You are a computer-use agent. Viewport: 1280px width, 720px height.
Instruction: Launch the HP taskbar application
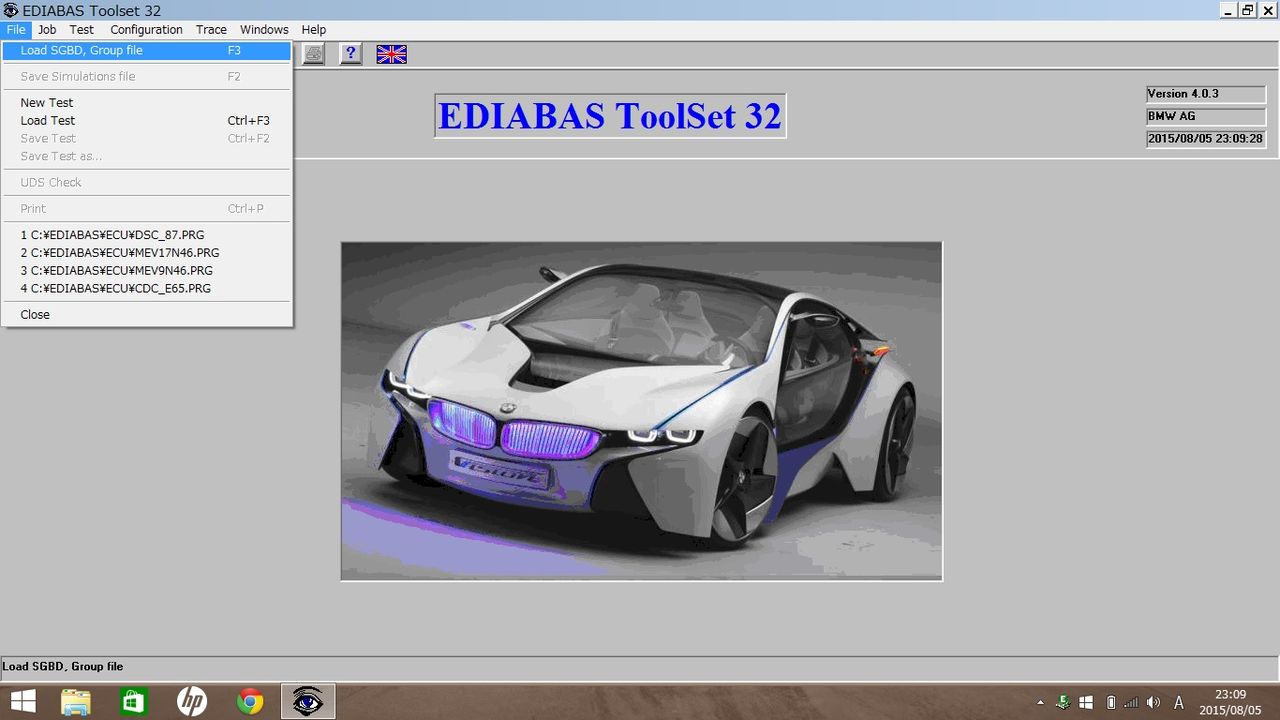pos(191,702)
